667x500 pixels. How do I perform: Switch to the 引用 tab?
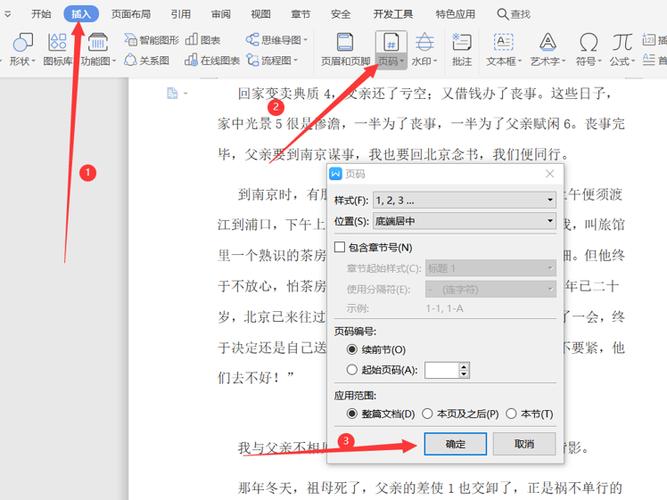[x=180, y=14]
